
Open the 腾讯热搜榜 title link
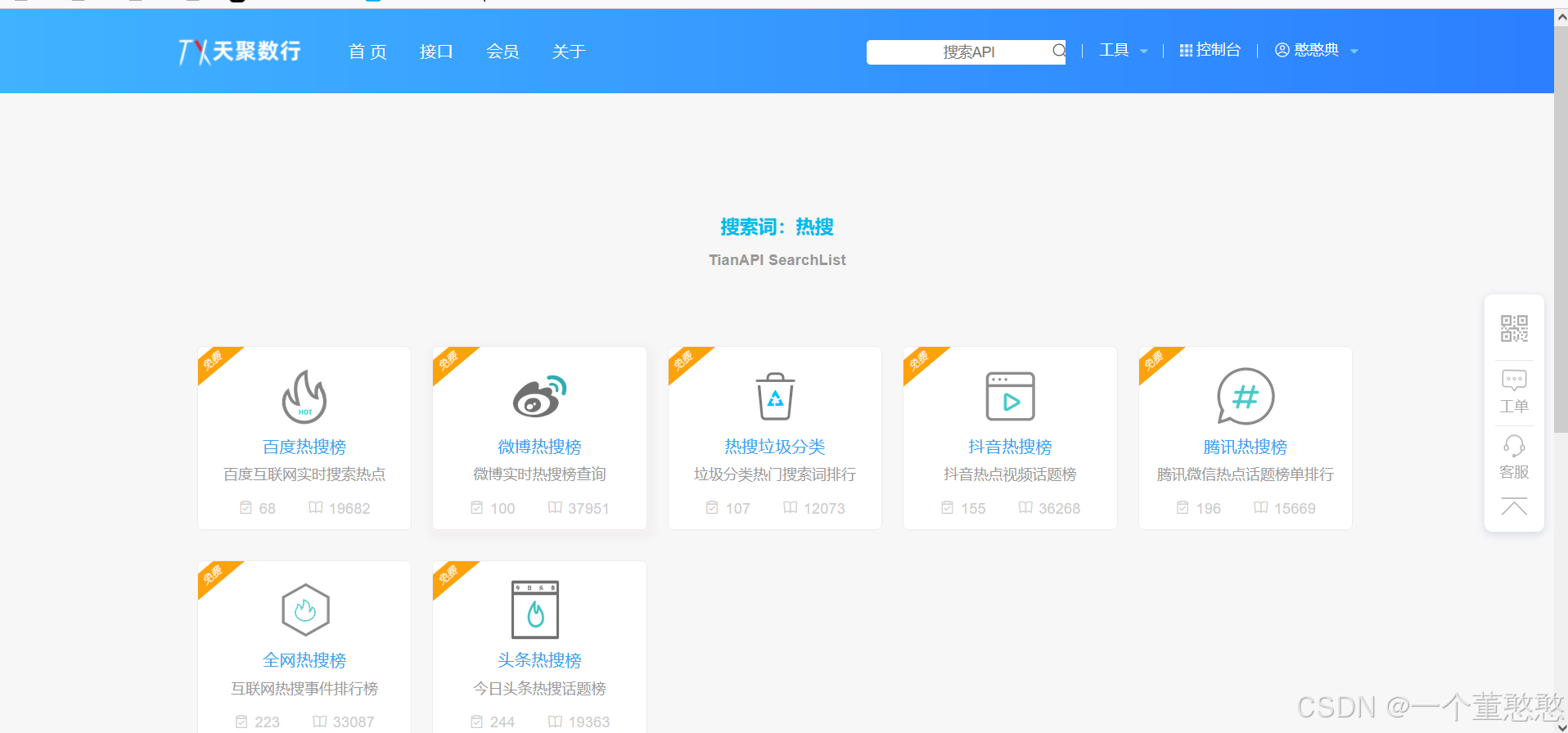pyautogui.click(x=1246, y=447)
